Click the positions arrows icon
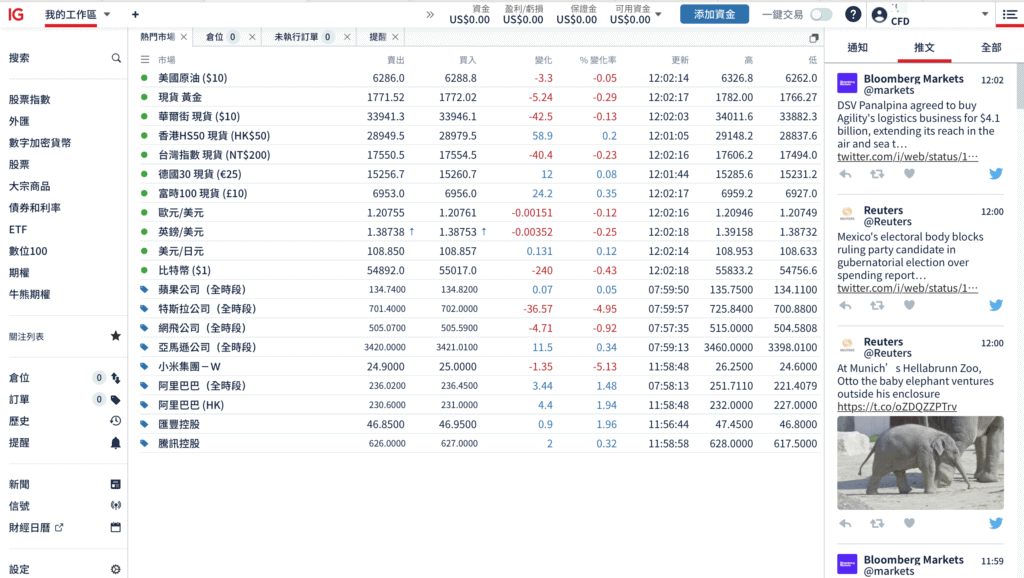 pos(116,378)
